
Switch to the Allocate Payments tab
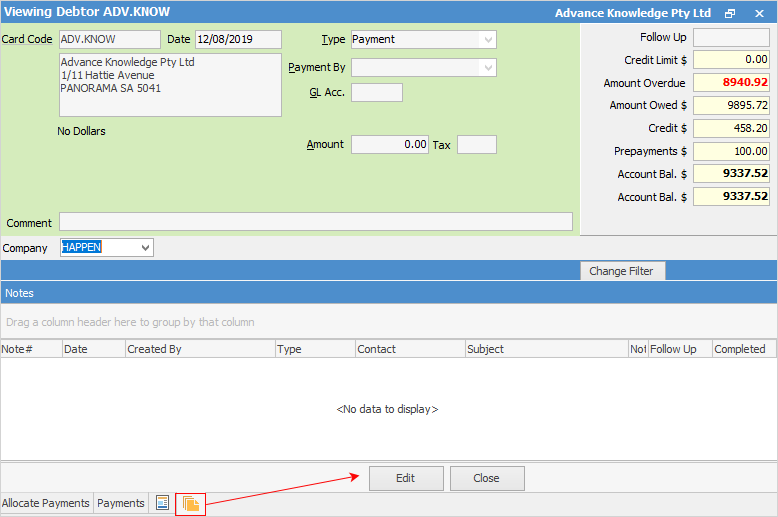(46, 503)
